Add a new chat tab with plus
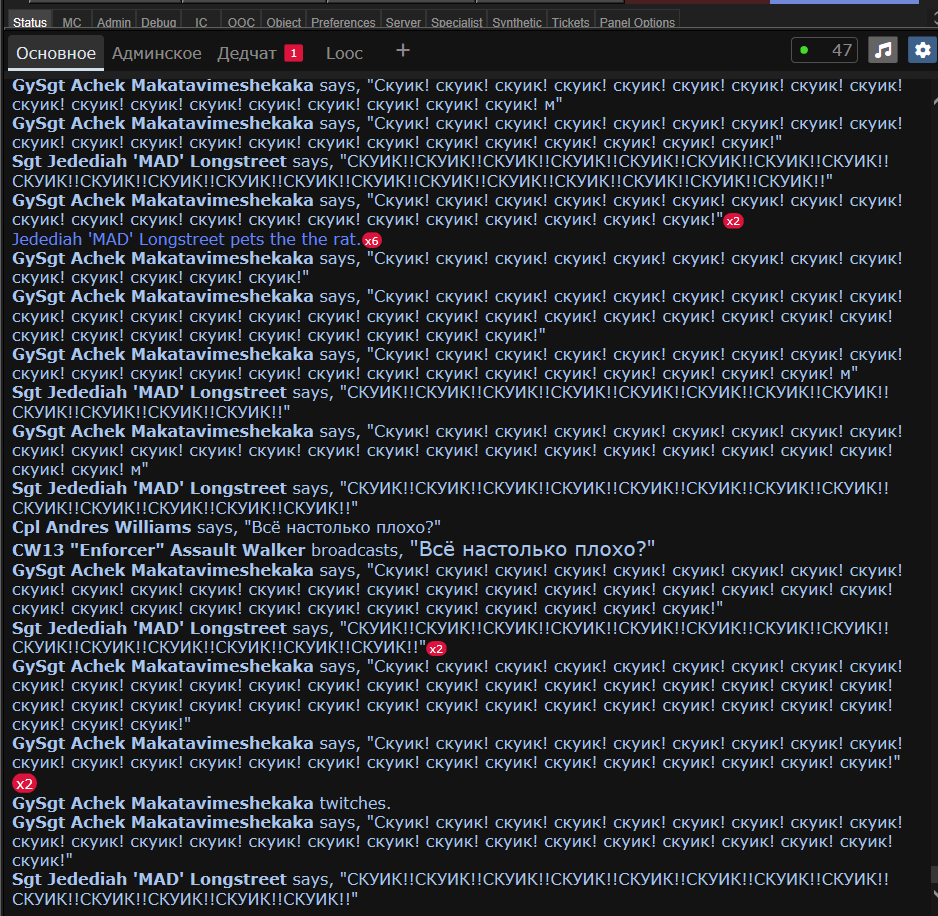This screenshot has height=916, width=938. pyautogui.click(x=403, y=51)
